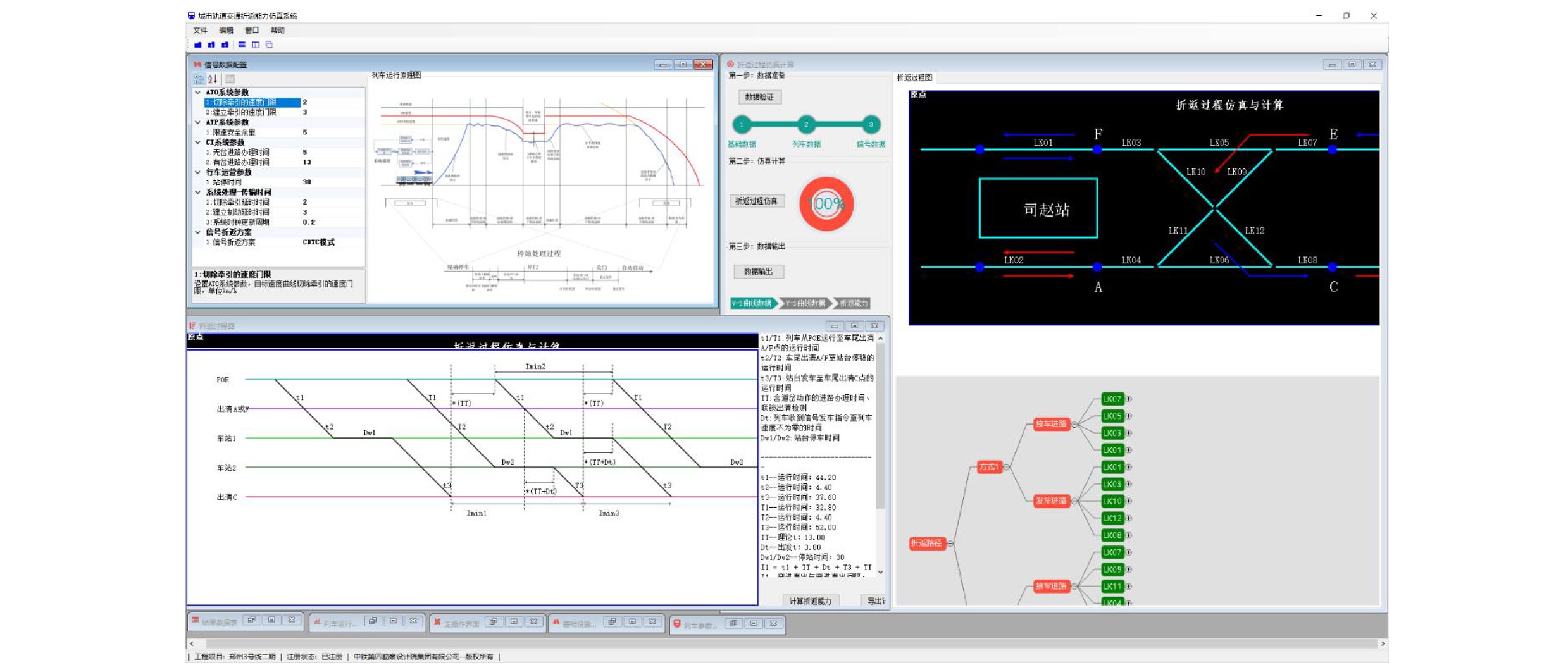Collapse the 方式1 node

click(x=1006, y=467)
